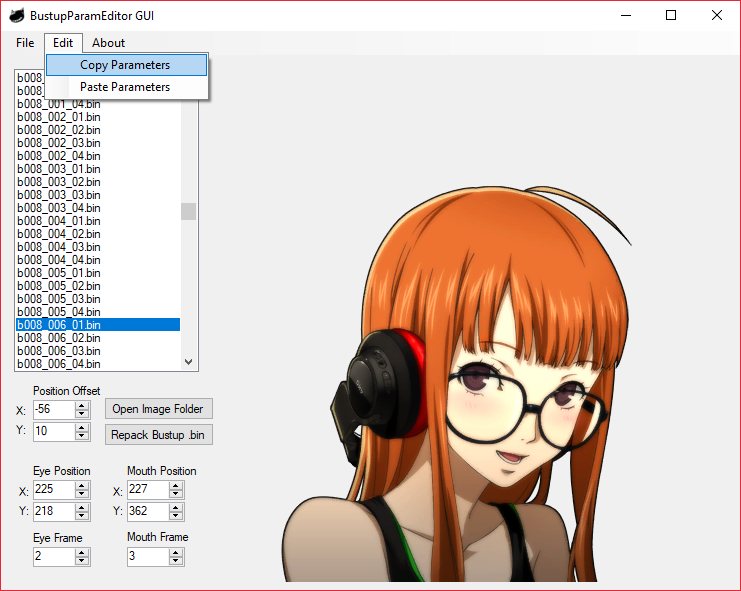The image size is (741, 591).
Task: Increase Eye Frame value
Action: click(82, 553)
